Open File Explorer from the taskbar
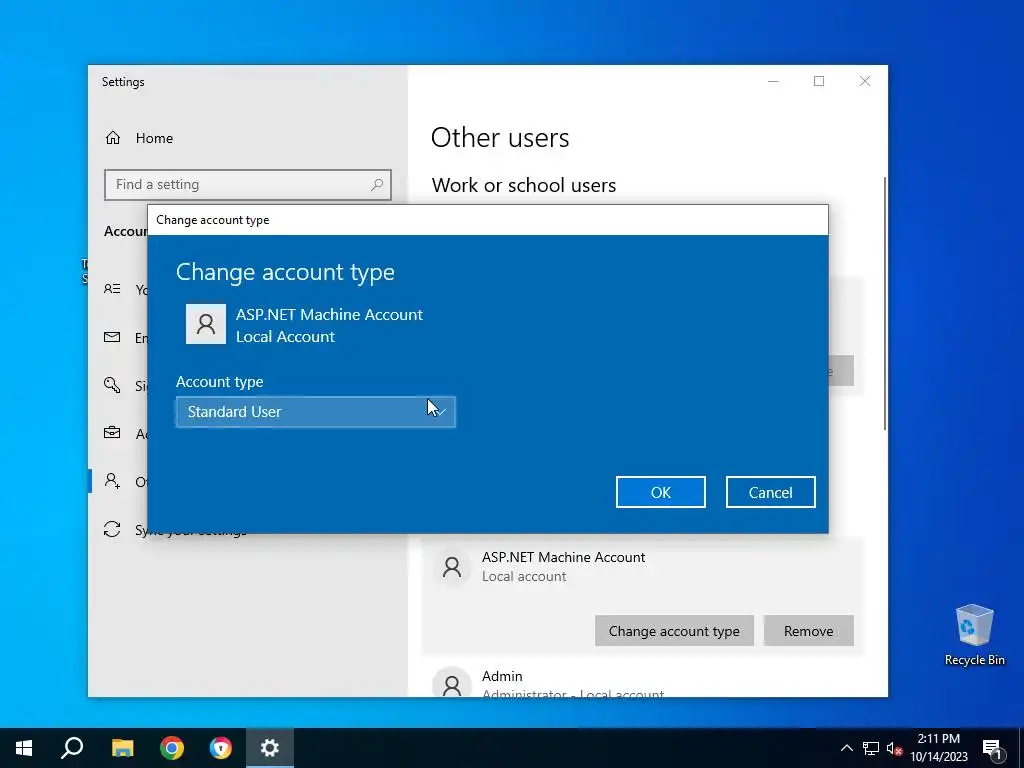 pos(122,748)
